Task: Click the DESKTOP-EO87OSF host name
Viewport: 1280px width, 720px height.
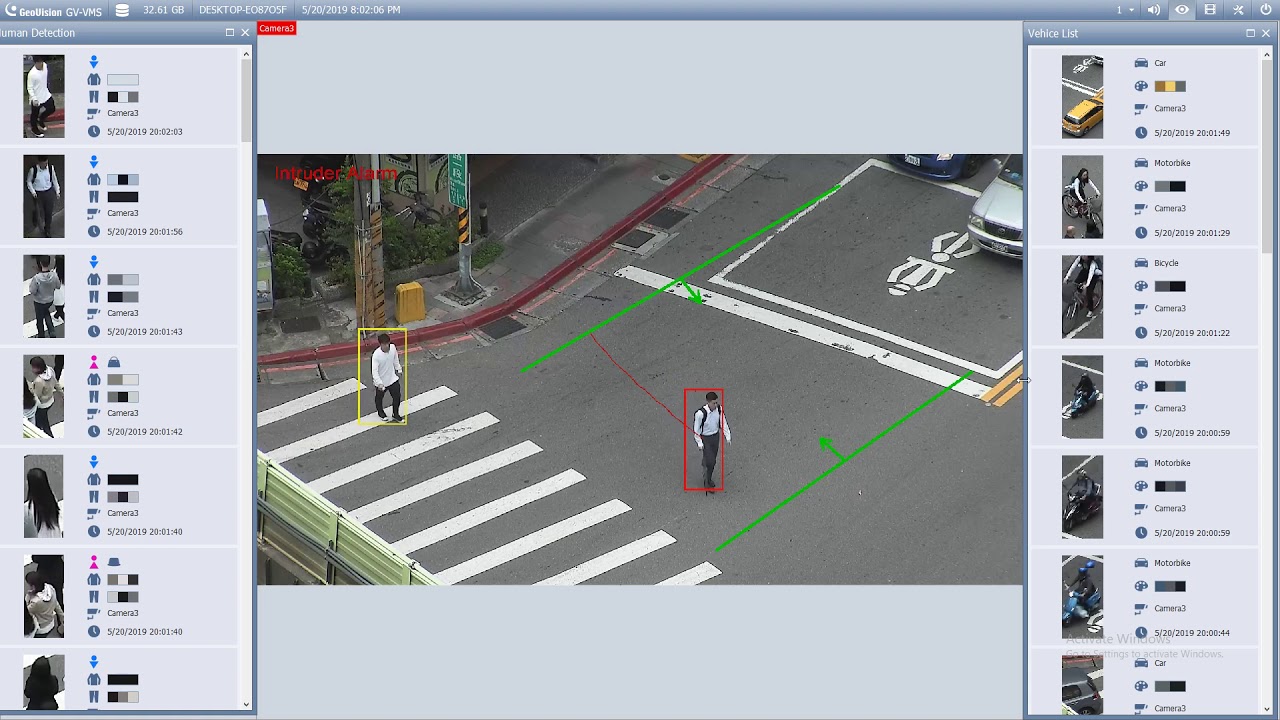Action: [x=242, y=10]
